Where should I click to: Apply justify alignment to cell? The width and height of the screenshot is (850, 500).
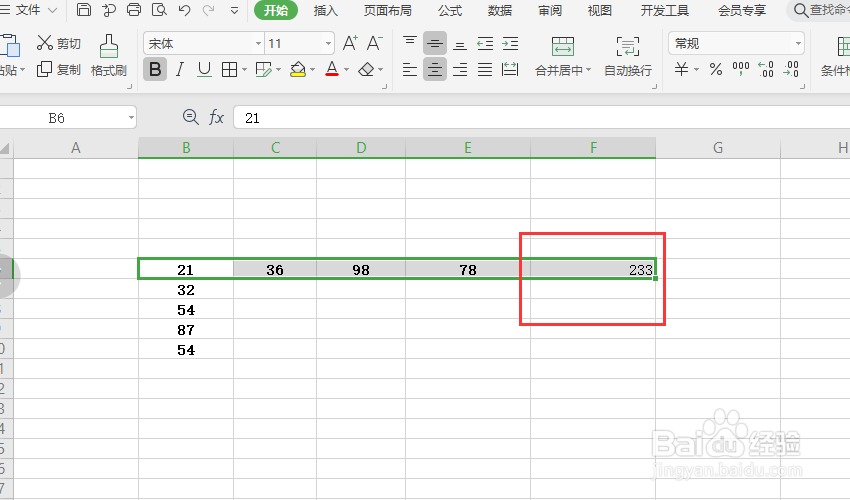coord(485,69)
